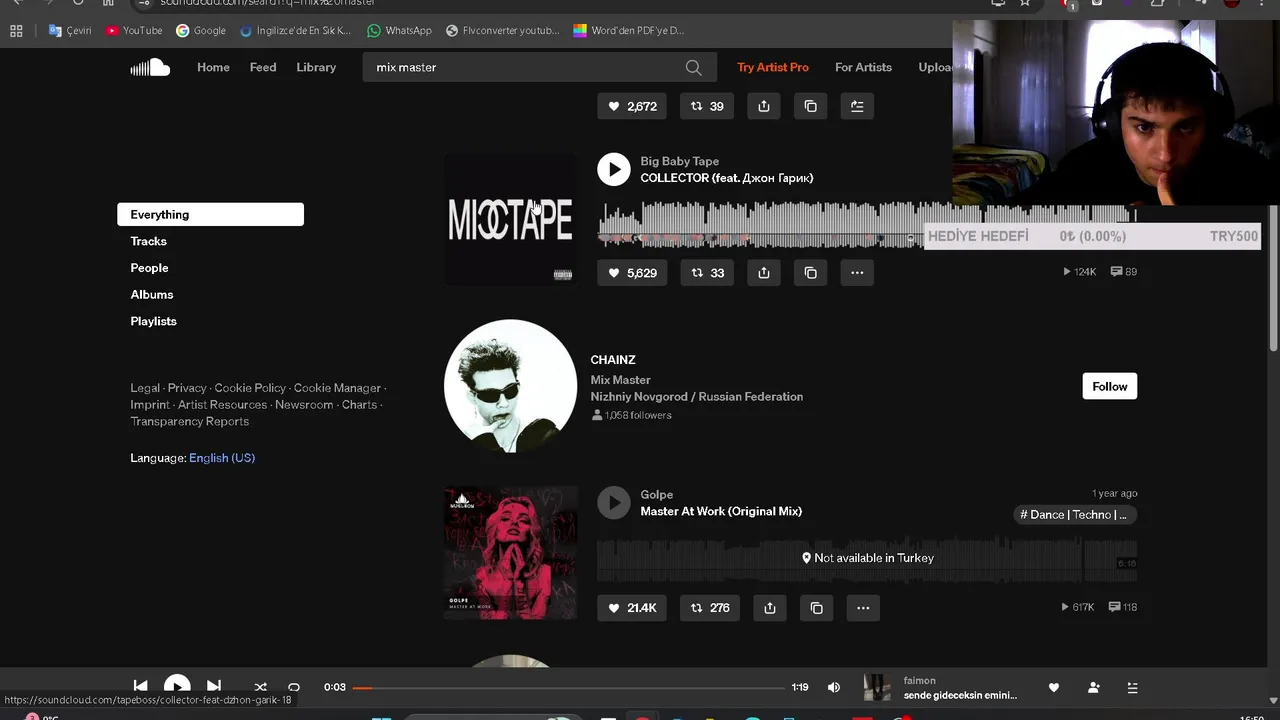Open CHAINZ profile avatar
The height and width of the screenshot is (720, 1280).
point(510,386)
